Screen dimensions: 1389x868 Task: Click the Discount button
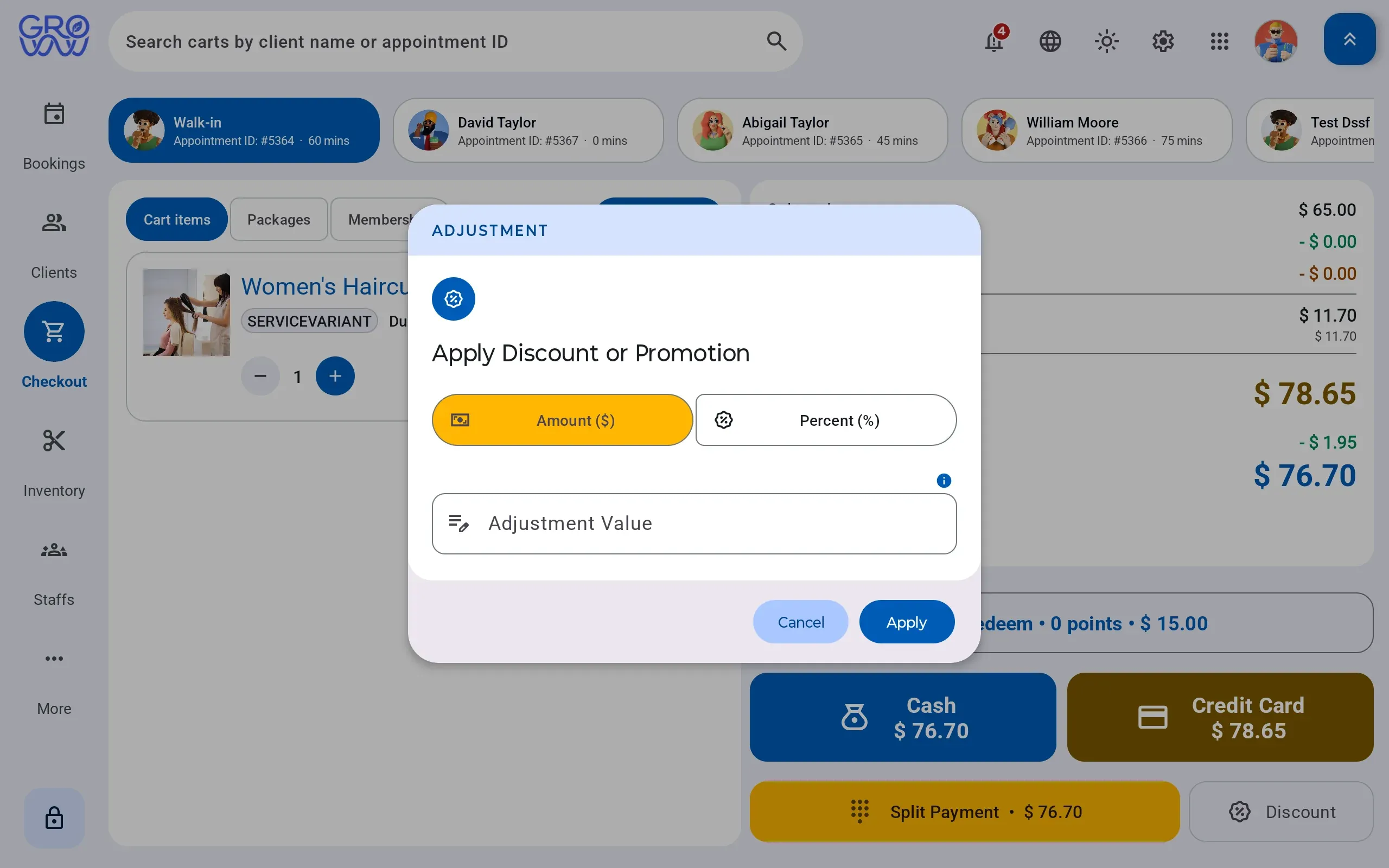pyautogui.click(x=1281, y=812)
